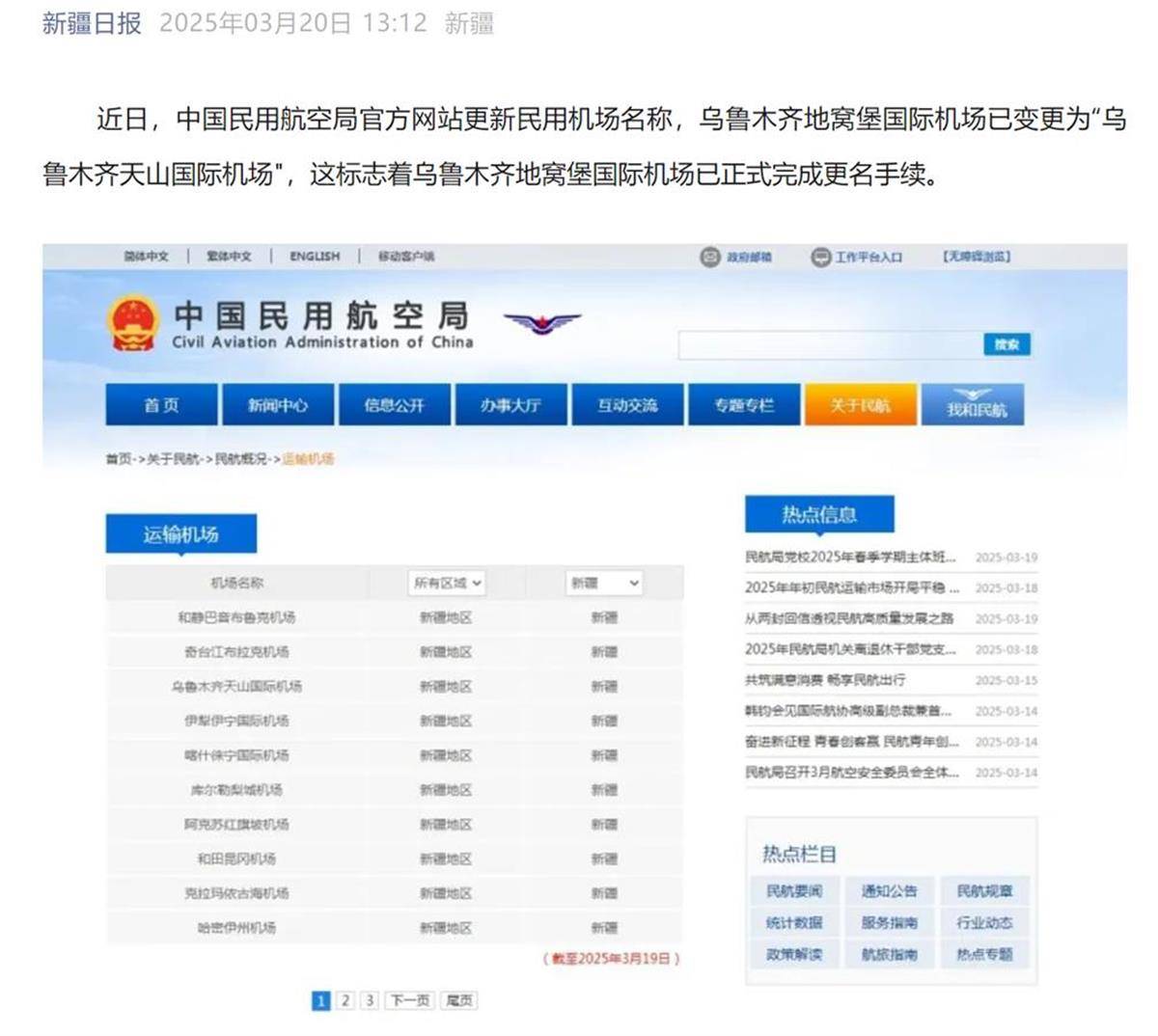Open the 服务指南 hot column
This screenshot has width=1158, height=1036.
[x=890, y=923]
